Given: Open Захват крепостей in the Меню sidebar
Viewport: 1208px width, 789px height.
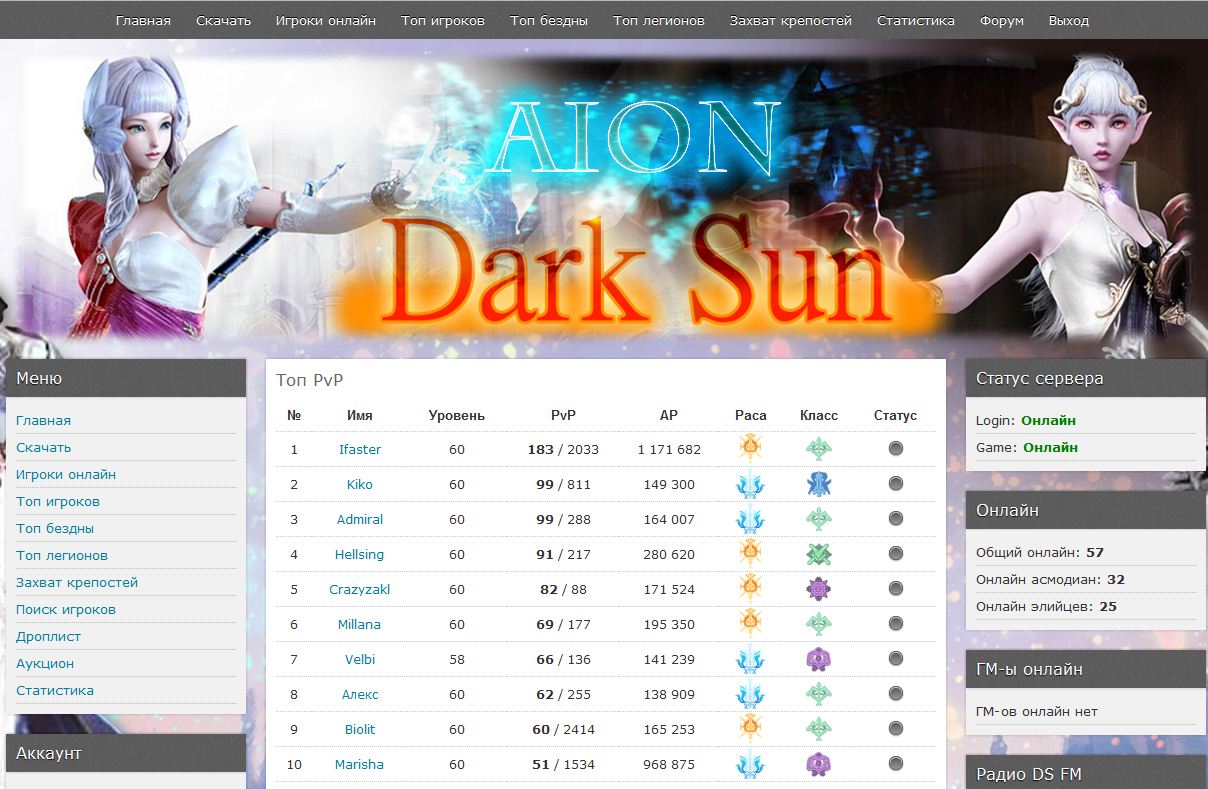Looking at the screenshot, I should (x=77, y=582).
